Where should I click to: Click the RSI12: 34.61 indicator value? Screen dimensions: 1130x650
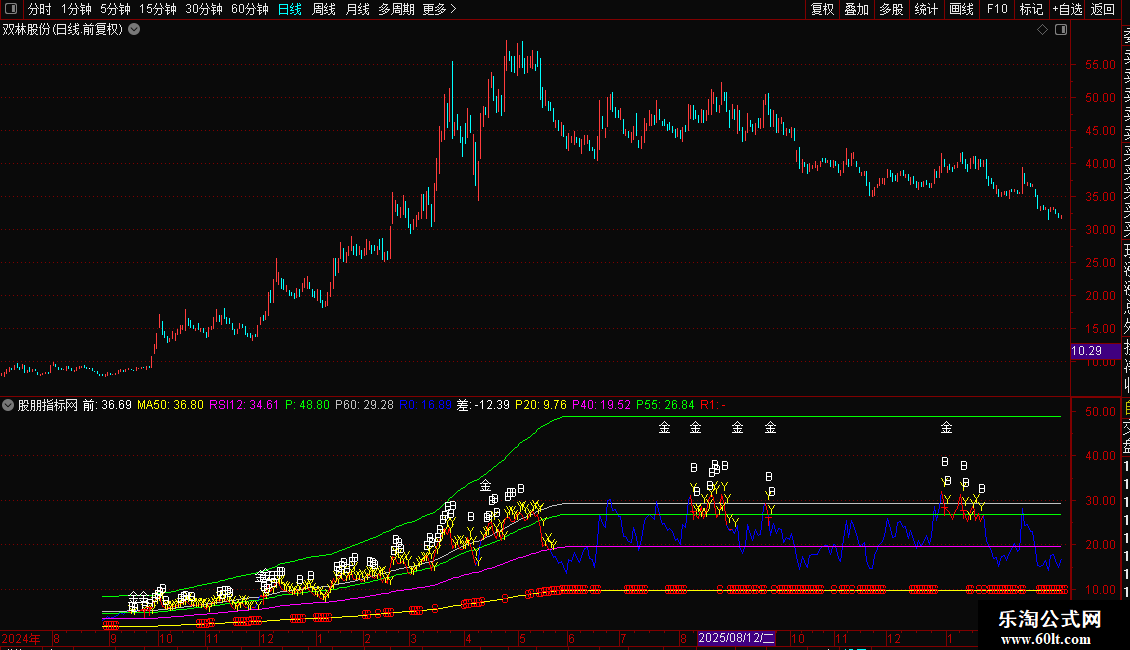coord(244,405)
